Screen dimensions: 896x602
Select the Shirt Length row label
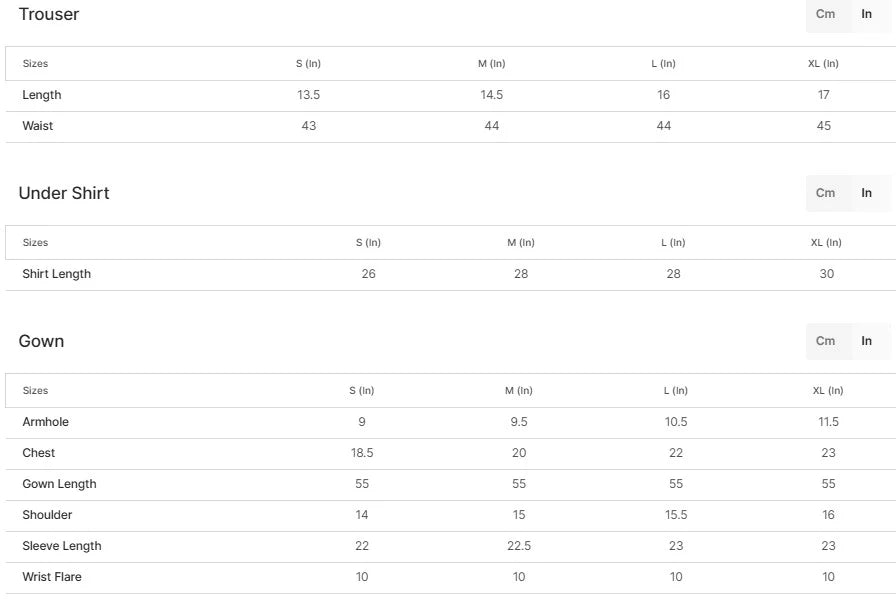[56, 274]
